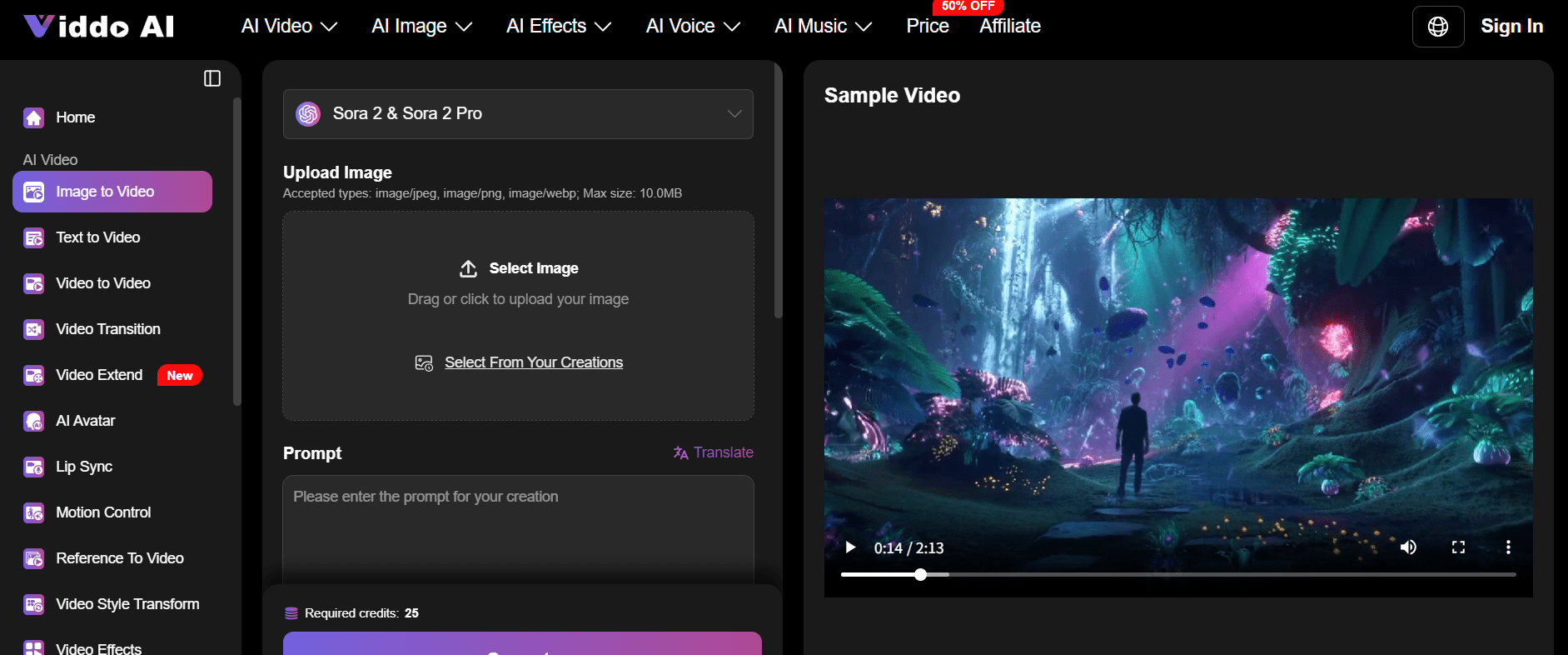The width and height of the screenshot is (1568, 655).
Task: Click Select From Your Creations link
Action: pos(533,362)
